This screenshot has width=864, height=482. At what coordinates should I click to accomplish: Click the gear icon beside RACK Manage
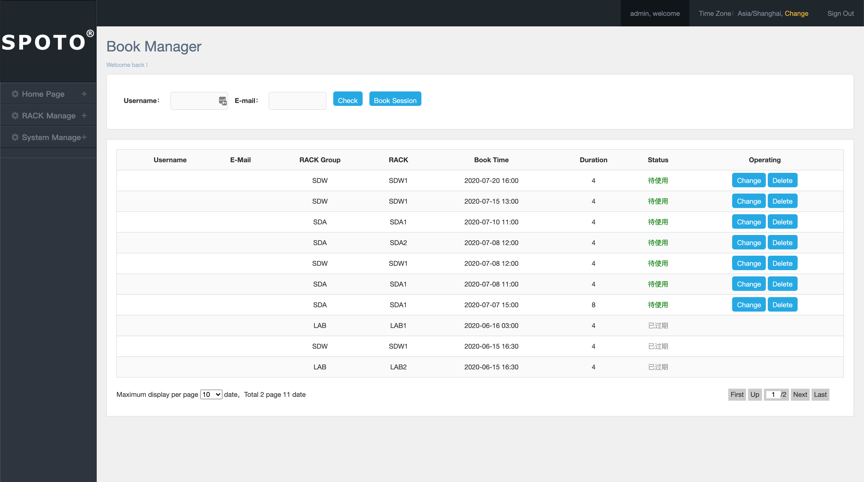(x=15, y=116)
